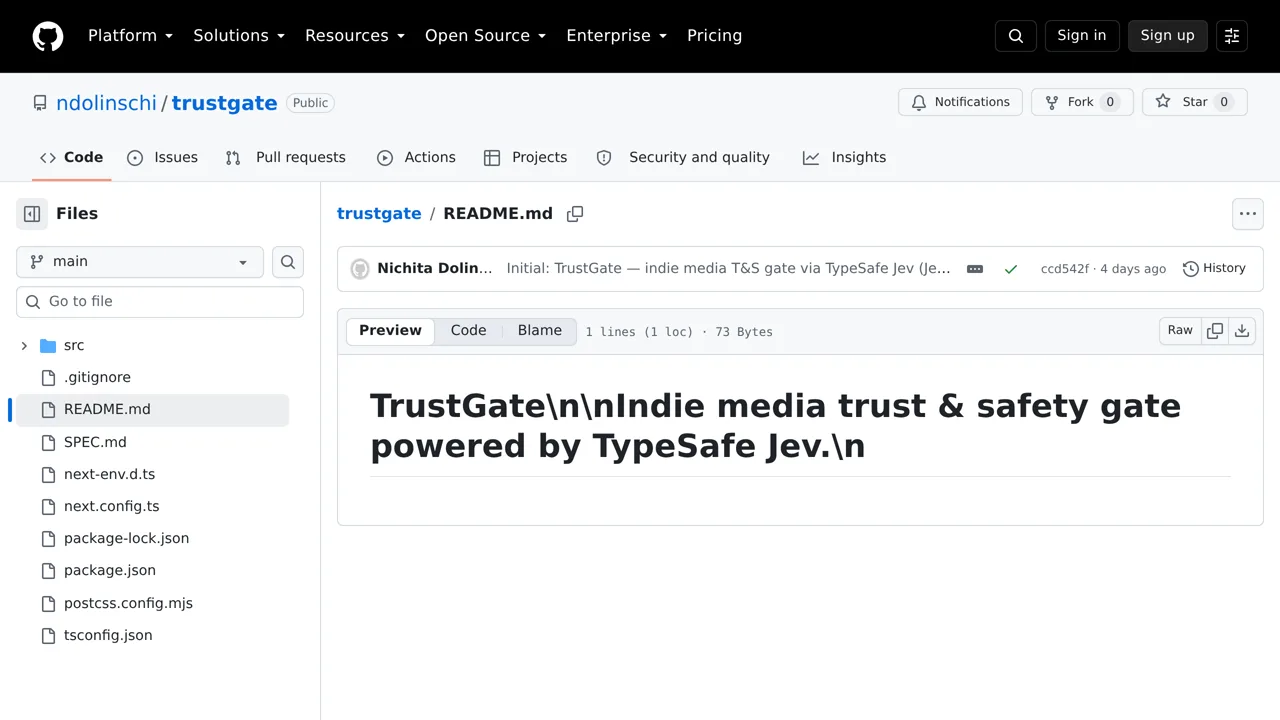This screenshot has height=720, width=1280.
Task: Open the search magnifier in header
Action: pos(1016,36)
